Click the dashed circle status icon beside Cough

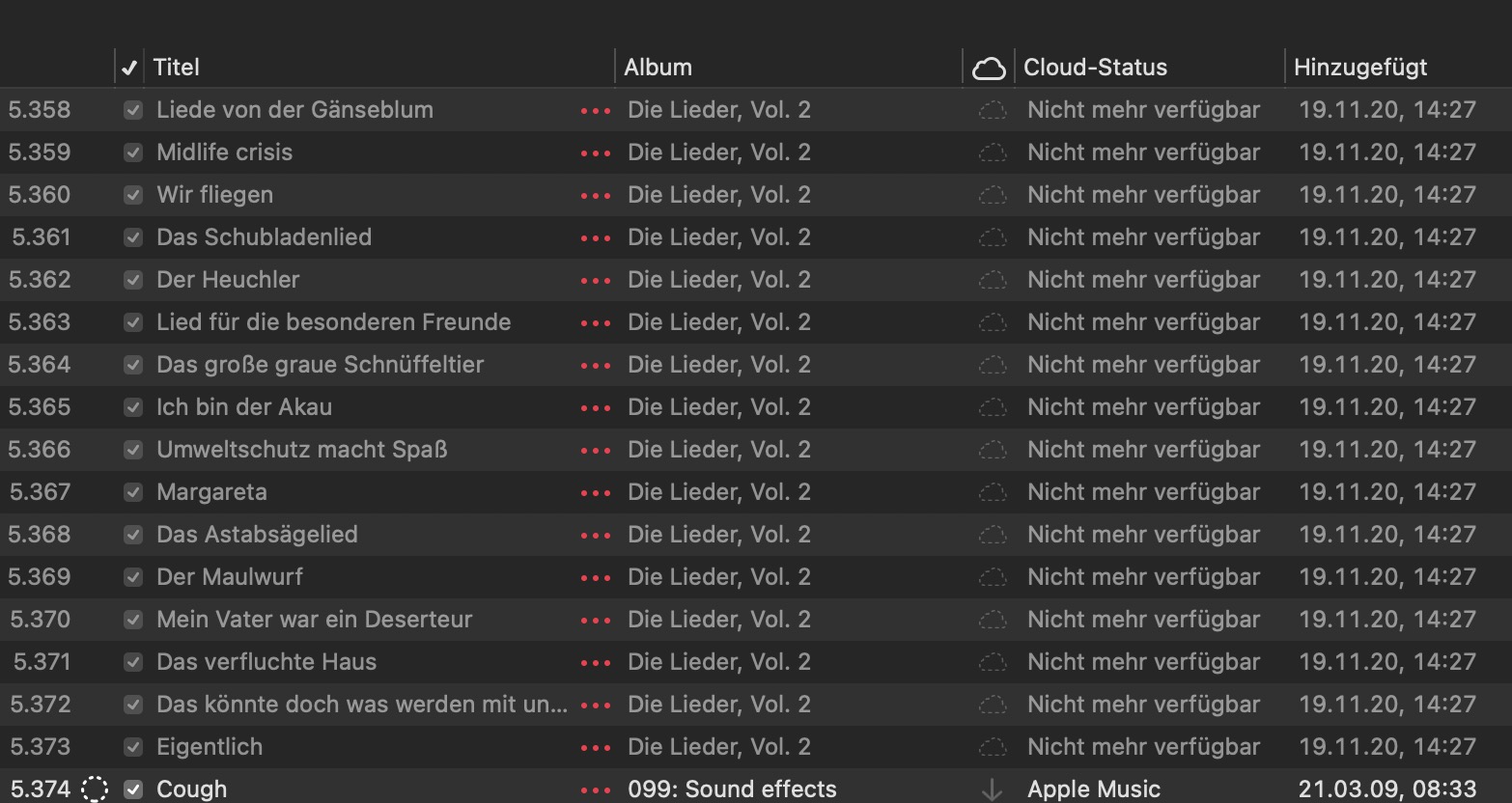[95, 789]
